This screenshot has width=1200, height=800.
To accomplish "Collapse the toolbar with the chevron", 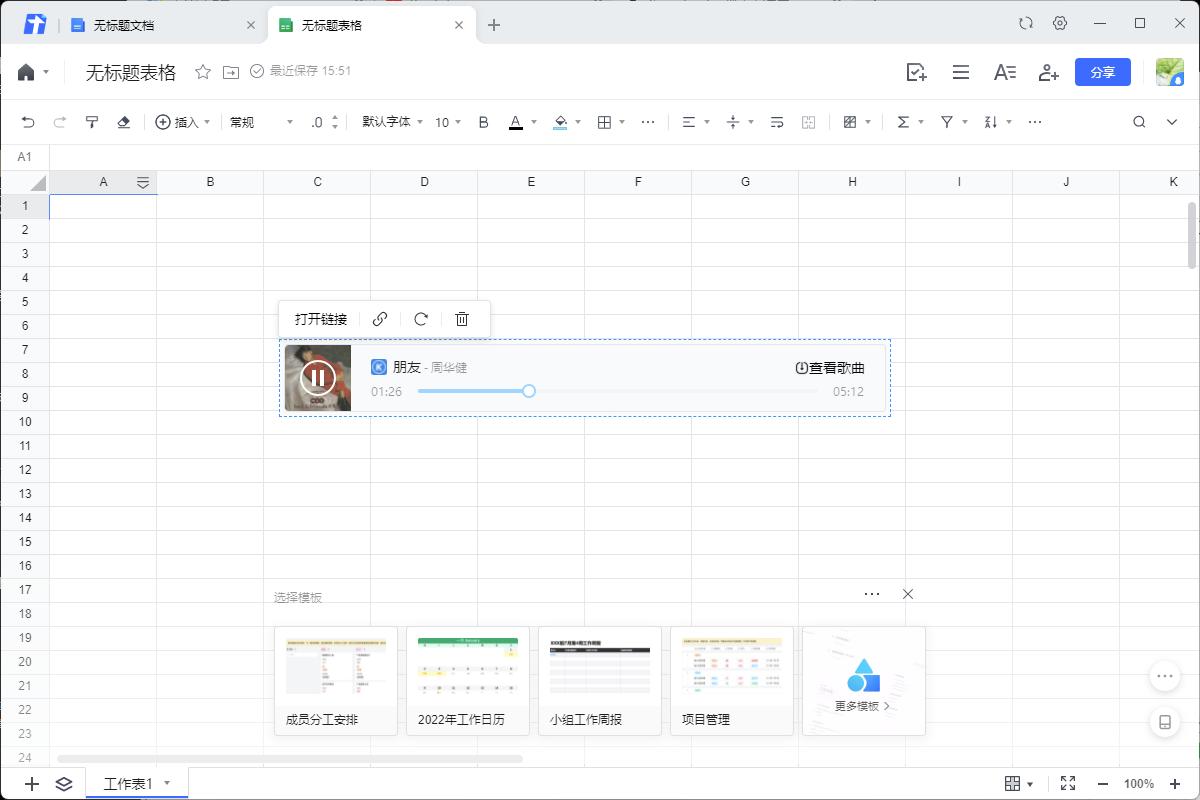I will click(1171, 121).
